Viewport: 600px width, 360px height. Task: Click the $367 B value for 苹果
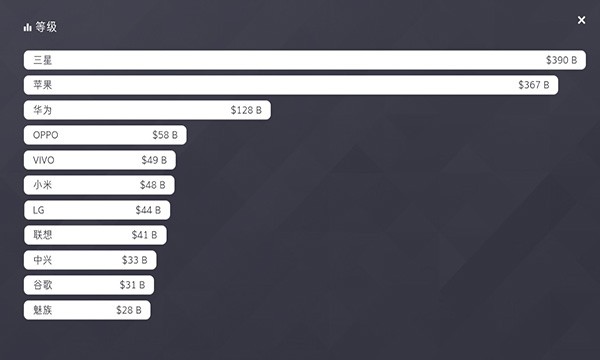pyautogui.click(x=534, y=85)
